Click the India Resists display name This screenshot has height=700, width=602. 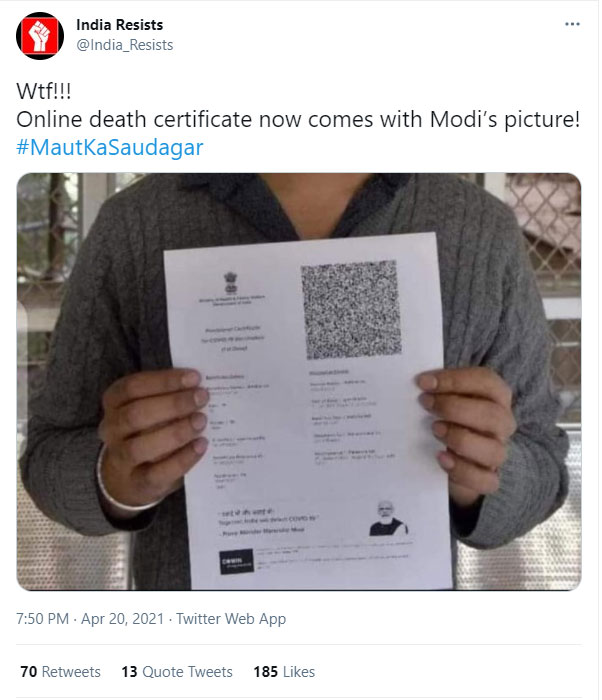(119, 24)
